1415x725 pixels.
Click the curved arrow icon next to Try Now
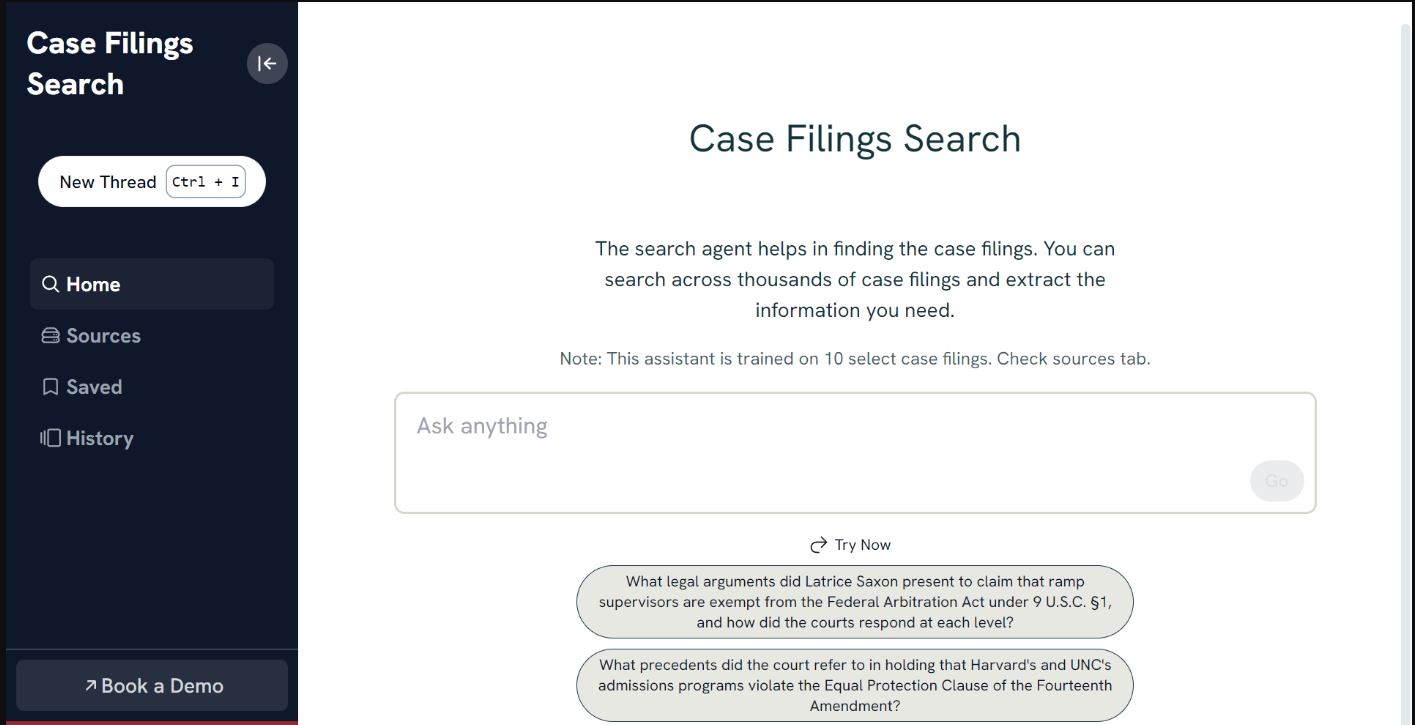(819, 545)
